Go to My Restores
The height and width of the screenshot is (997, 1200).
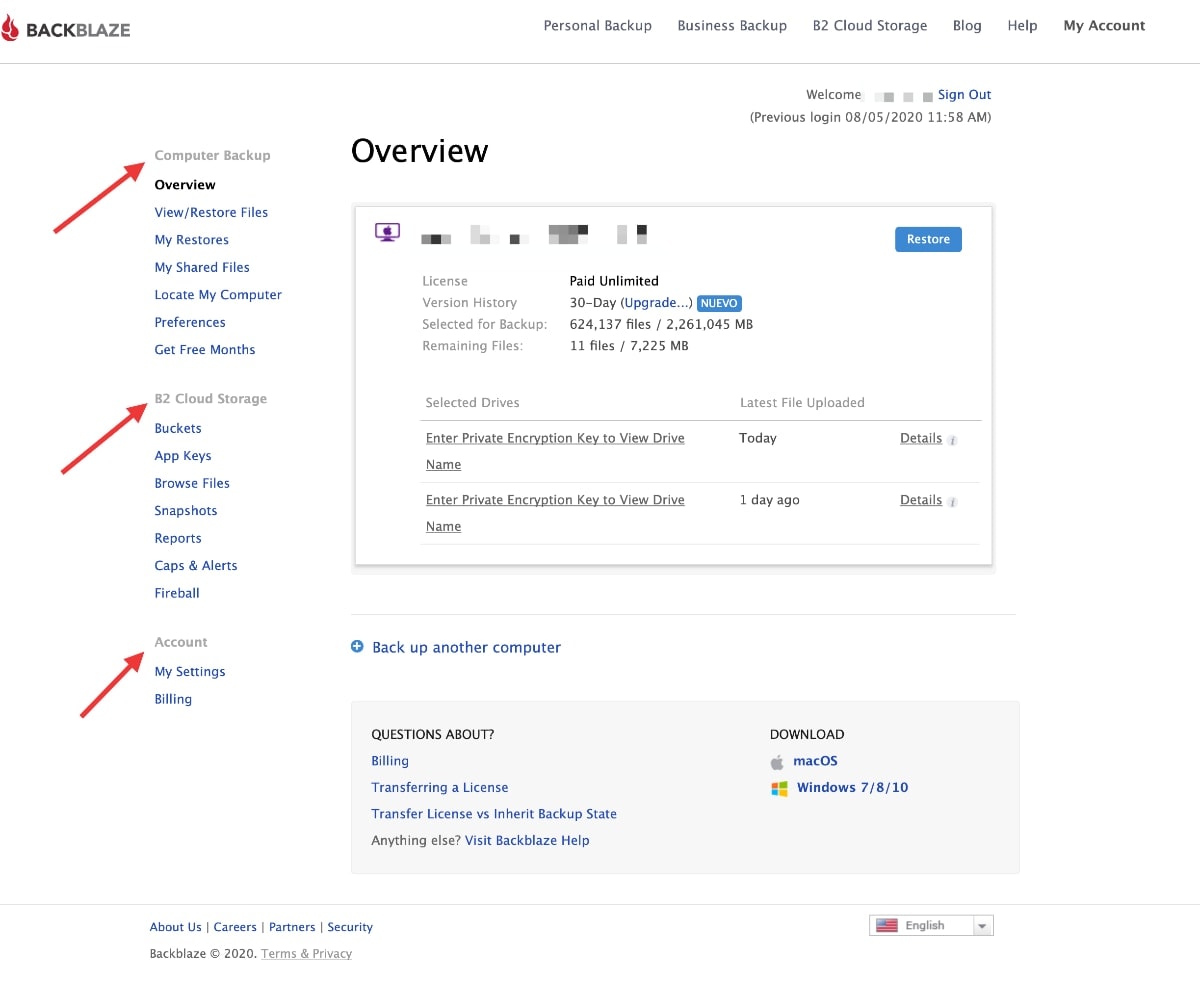(192, 240)
